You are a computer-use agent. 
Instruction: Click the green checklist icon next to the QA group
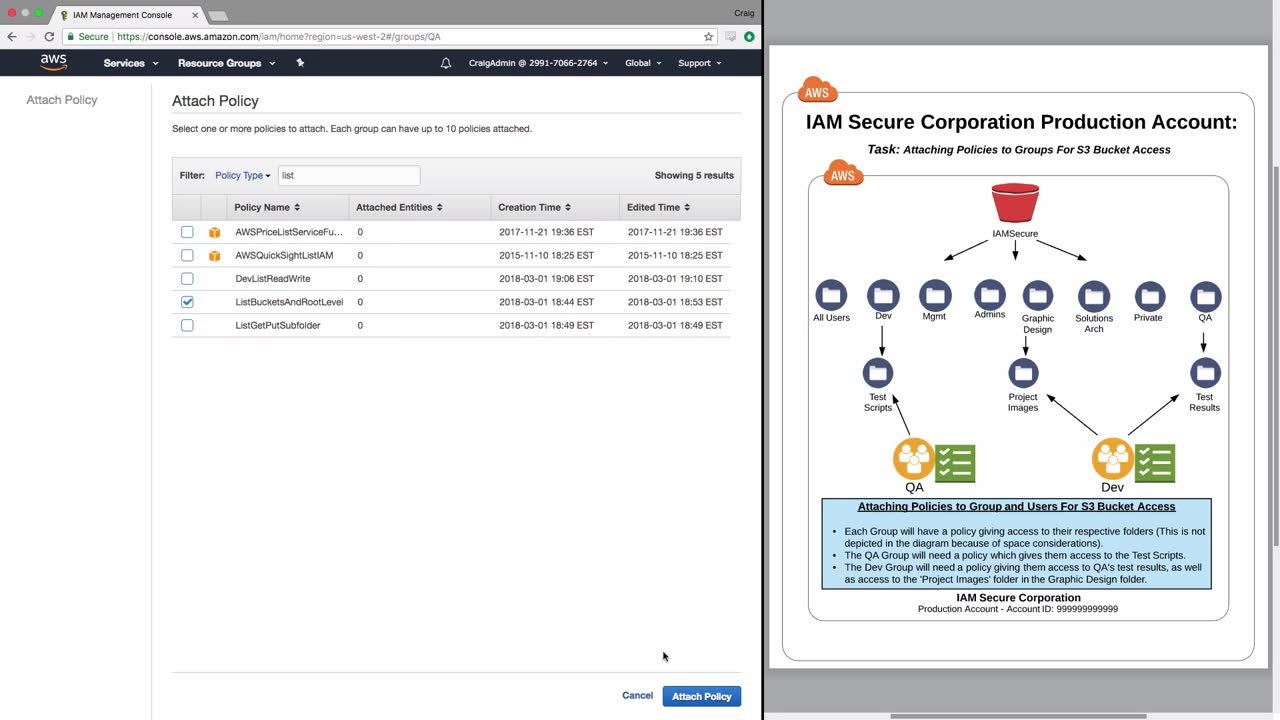(x=955, y=464)
